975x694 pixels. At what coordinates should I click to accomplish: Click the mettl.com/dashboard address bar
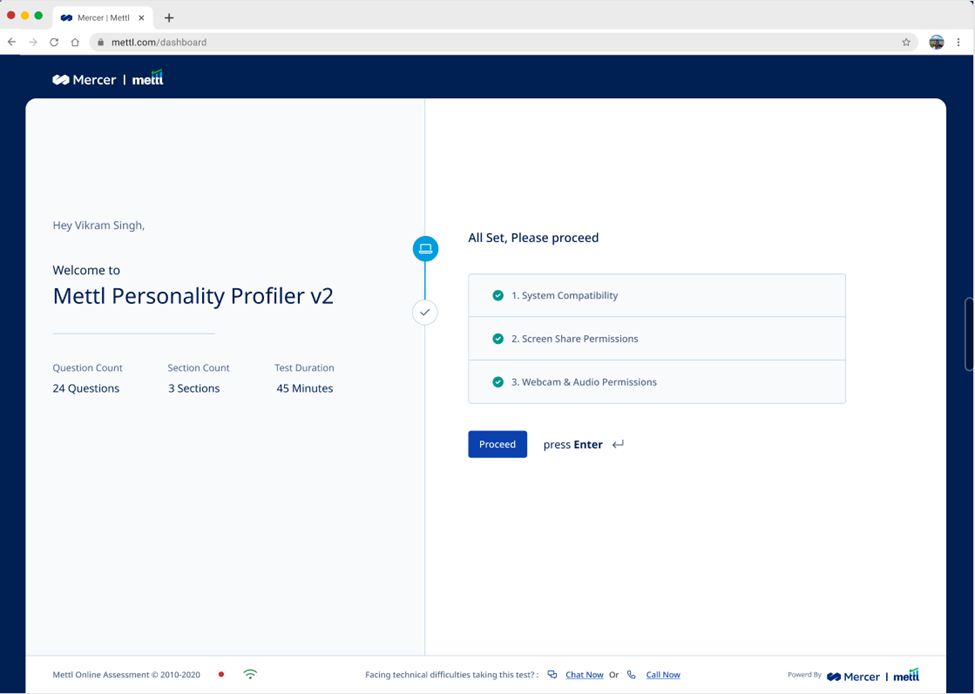tap(504, 42)
